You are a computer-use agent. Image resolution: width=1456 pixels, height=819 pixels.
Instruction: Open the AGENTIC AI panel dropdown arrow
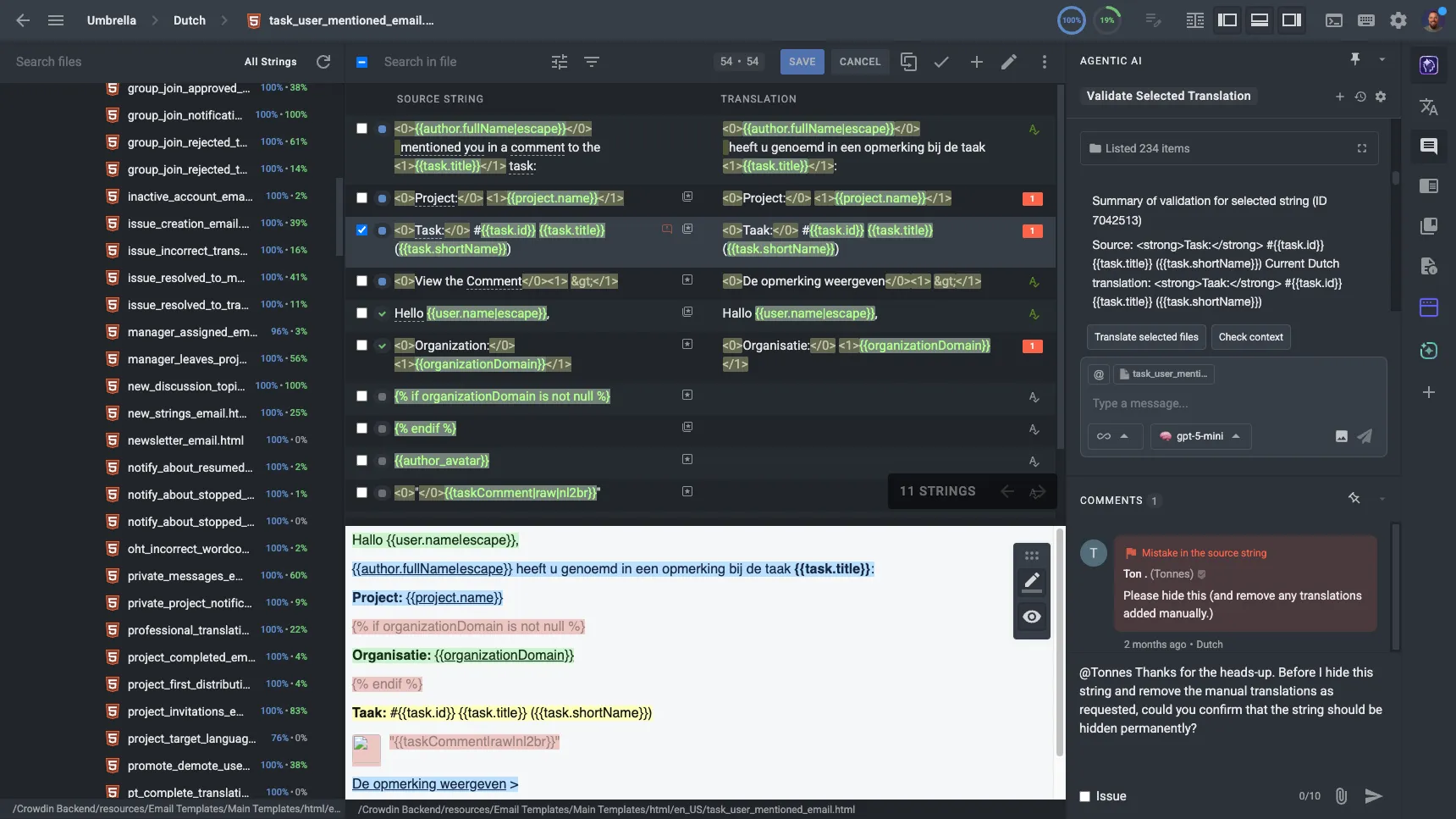1382,59
